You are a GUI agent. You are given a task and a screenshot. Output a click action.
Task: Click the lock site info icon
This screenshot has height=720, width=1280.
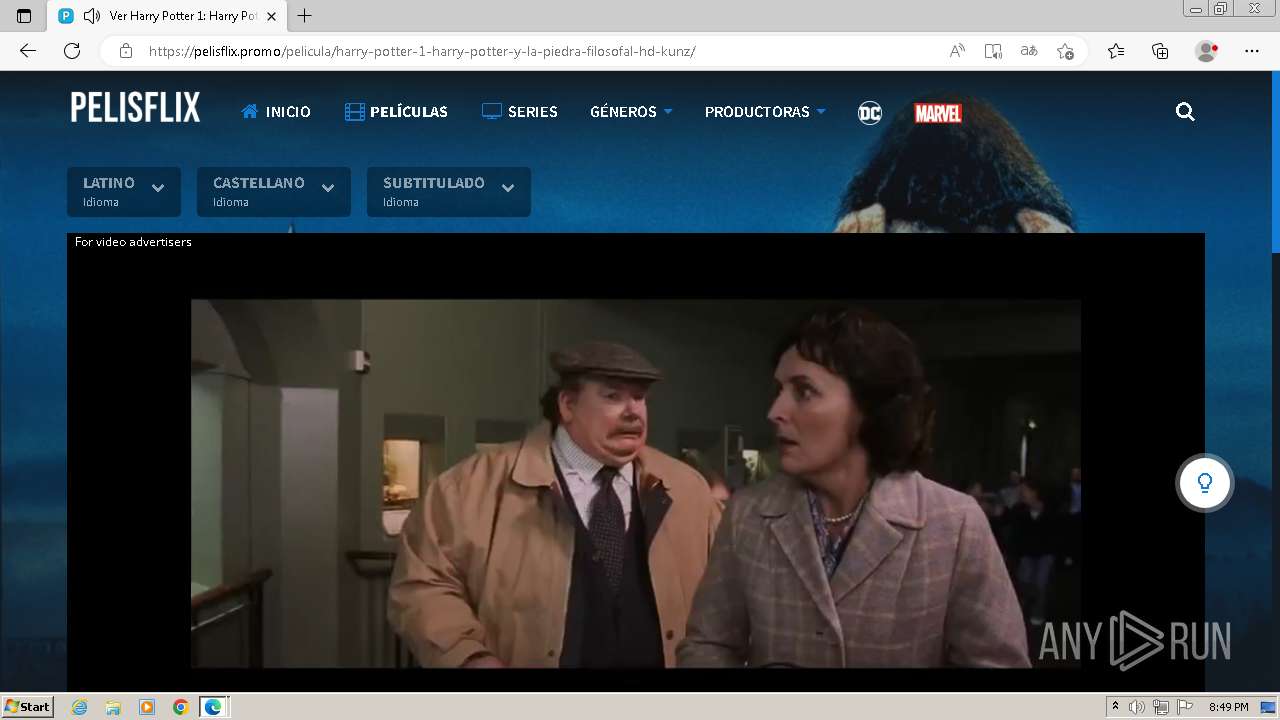(125, 51)
